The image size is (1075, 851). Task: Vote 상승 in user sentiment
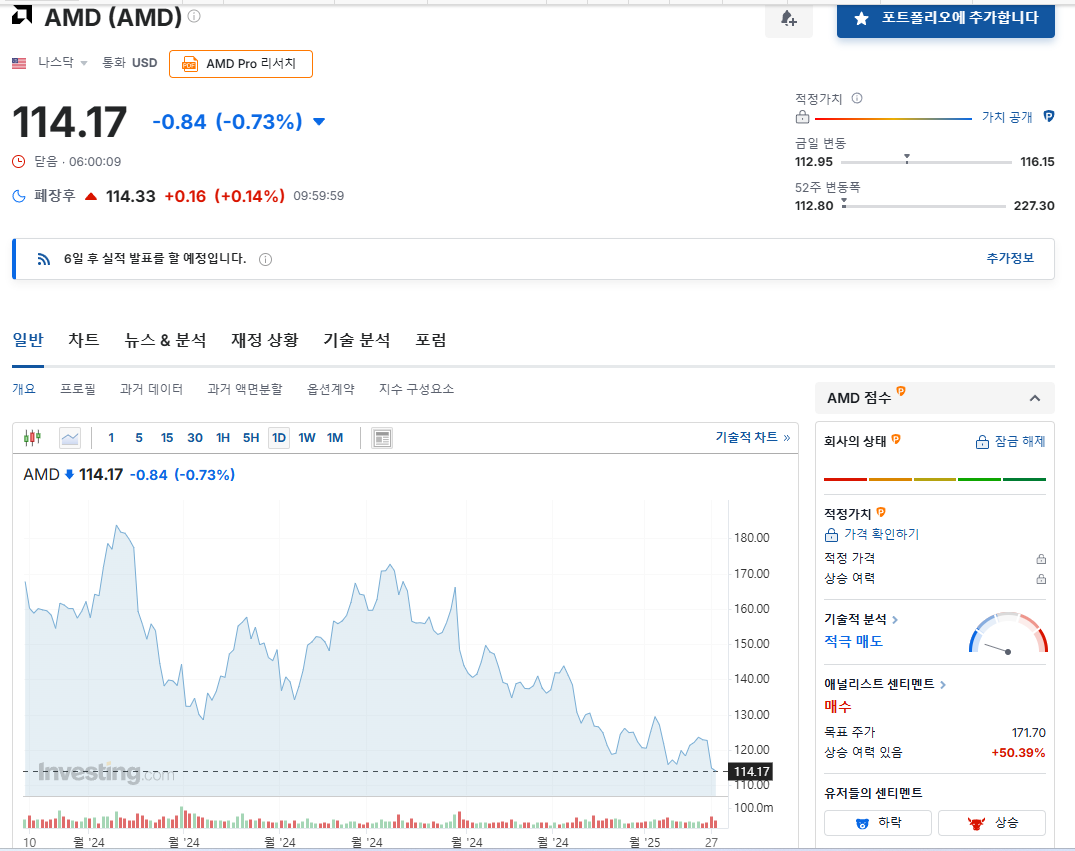click(991, 822)
